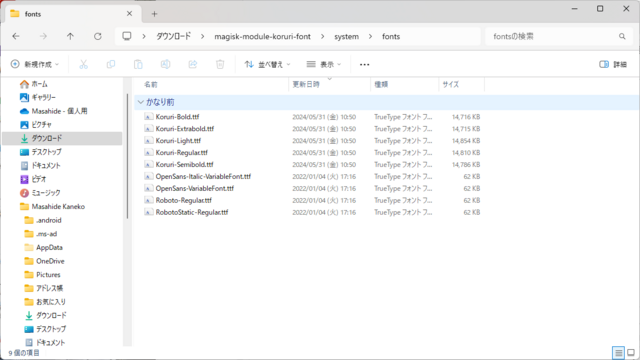This screenshot has height=360, width=640.
Task: Navigate to system in breadcrumb
Action: coord(347,36)
